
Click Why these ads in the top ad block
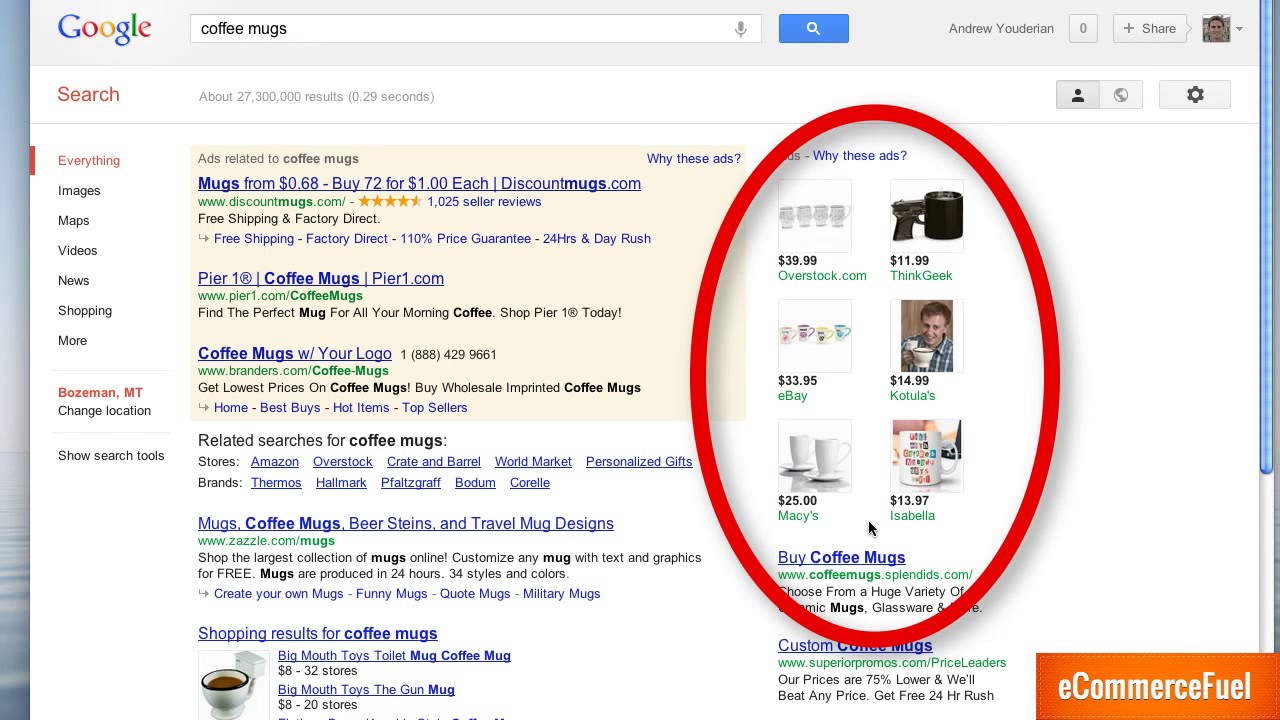(693, 158)
